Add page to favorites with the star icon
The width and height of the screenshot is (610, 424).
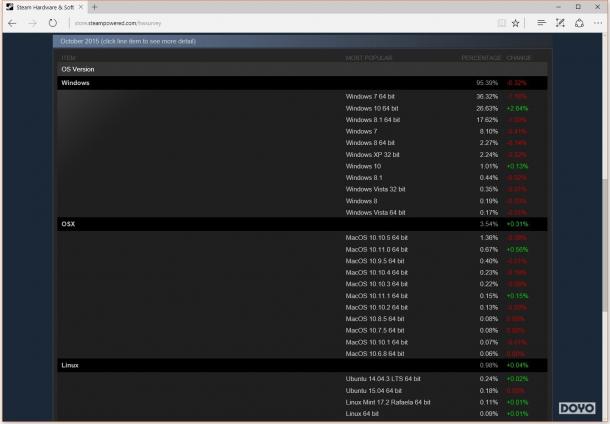(x=515, y=23)
